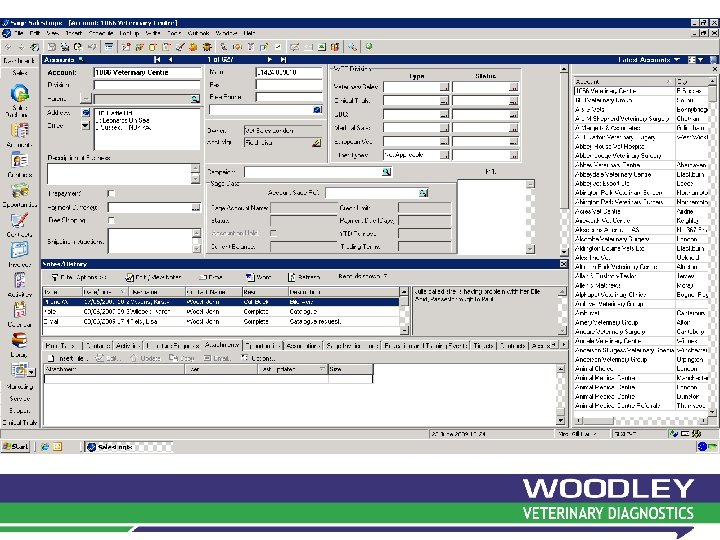Viewport: 720px width, 540px height.
Task: Open the Window menu
Action: coord(226,34)
